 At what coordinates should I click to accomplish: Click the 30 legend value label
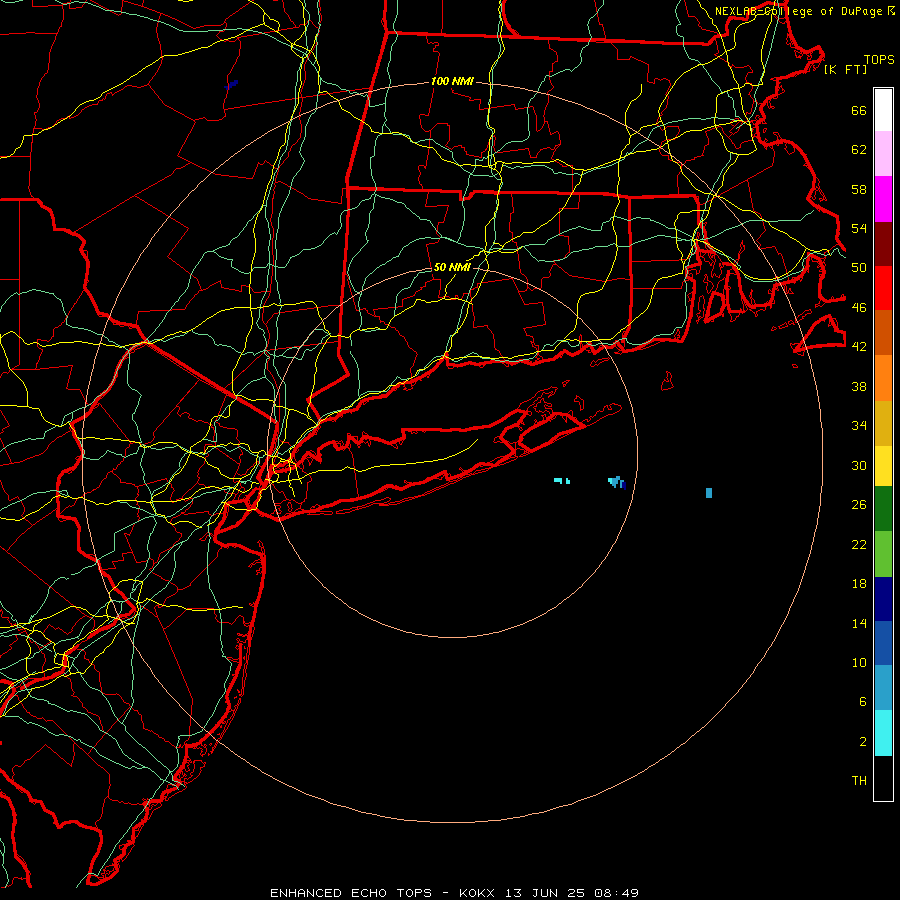tap(859, 465)
